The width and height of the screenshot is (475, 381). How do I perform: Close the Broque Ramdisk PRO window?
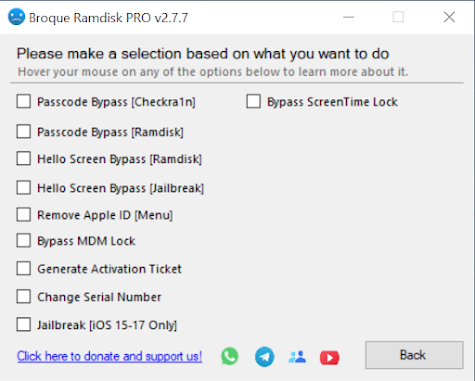449,17
